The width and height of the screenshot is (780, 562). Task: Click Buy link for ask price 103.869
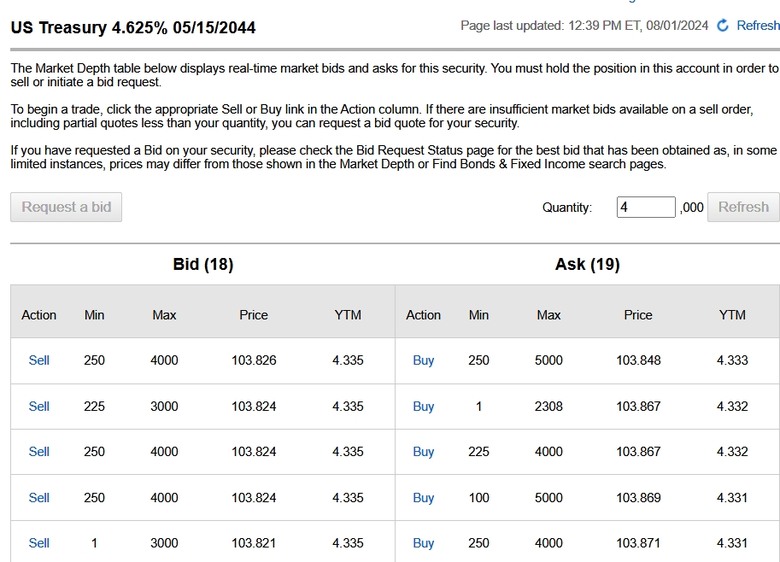tap(423, 498)
